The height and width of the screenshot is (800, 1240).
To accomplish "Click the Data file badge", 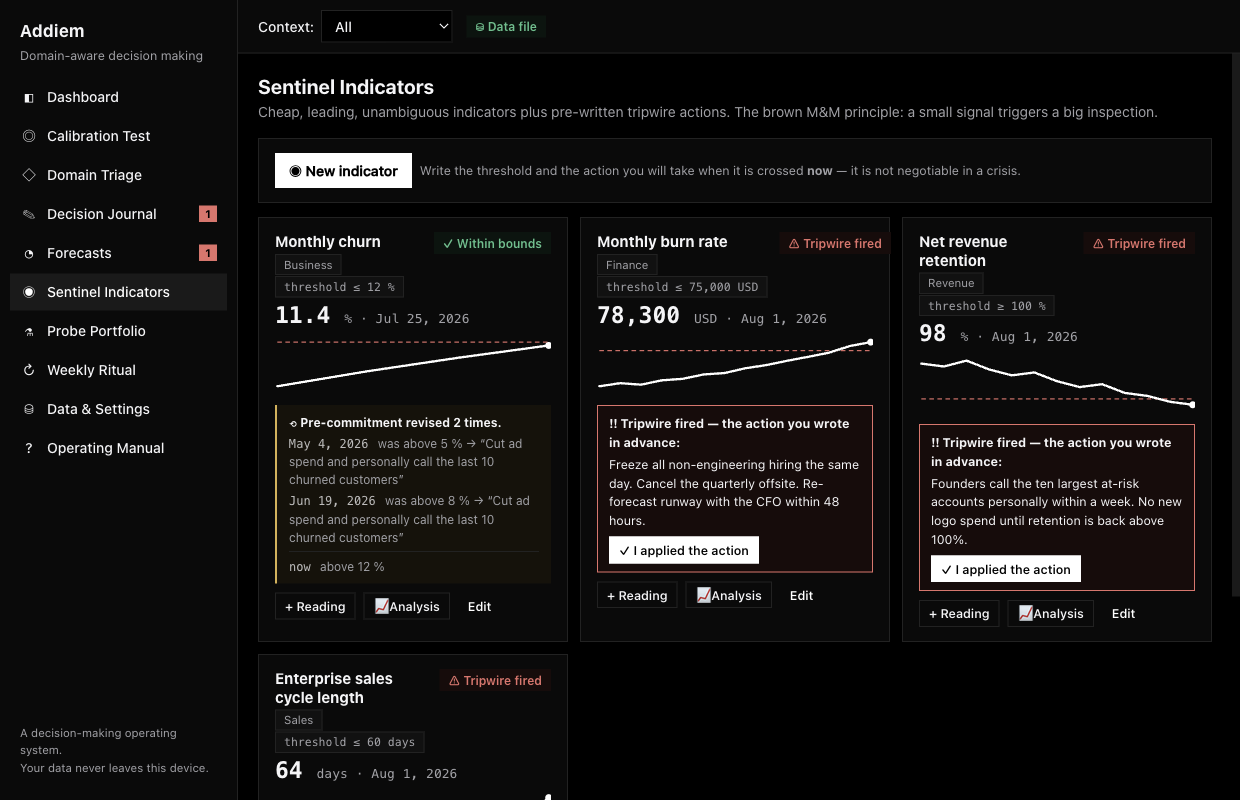I will 506,27.
